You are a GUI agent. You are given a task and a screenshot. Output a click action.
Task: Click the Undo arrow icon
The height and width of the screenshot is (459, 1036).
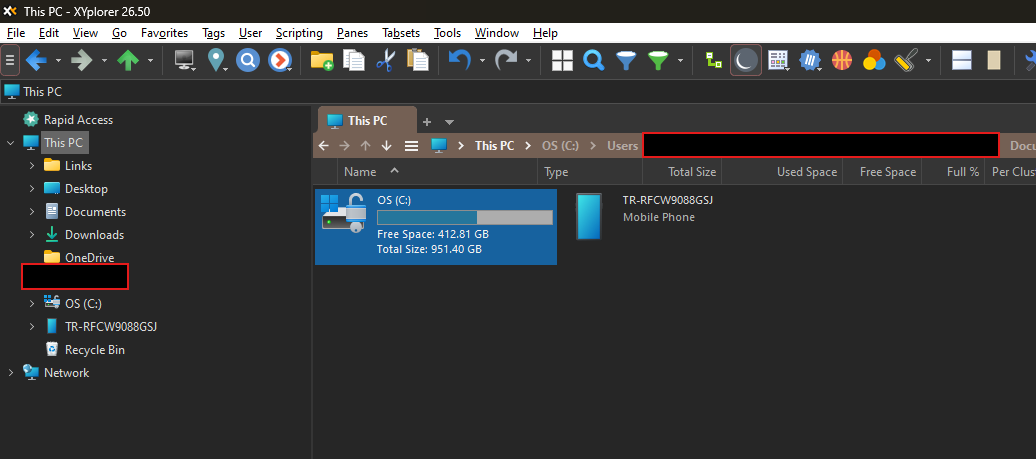459,60
